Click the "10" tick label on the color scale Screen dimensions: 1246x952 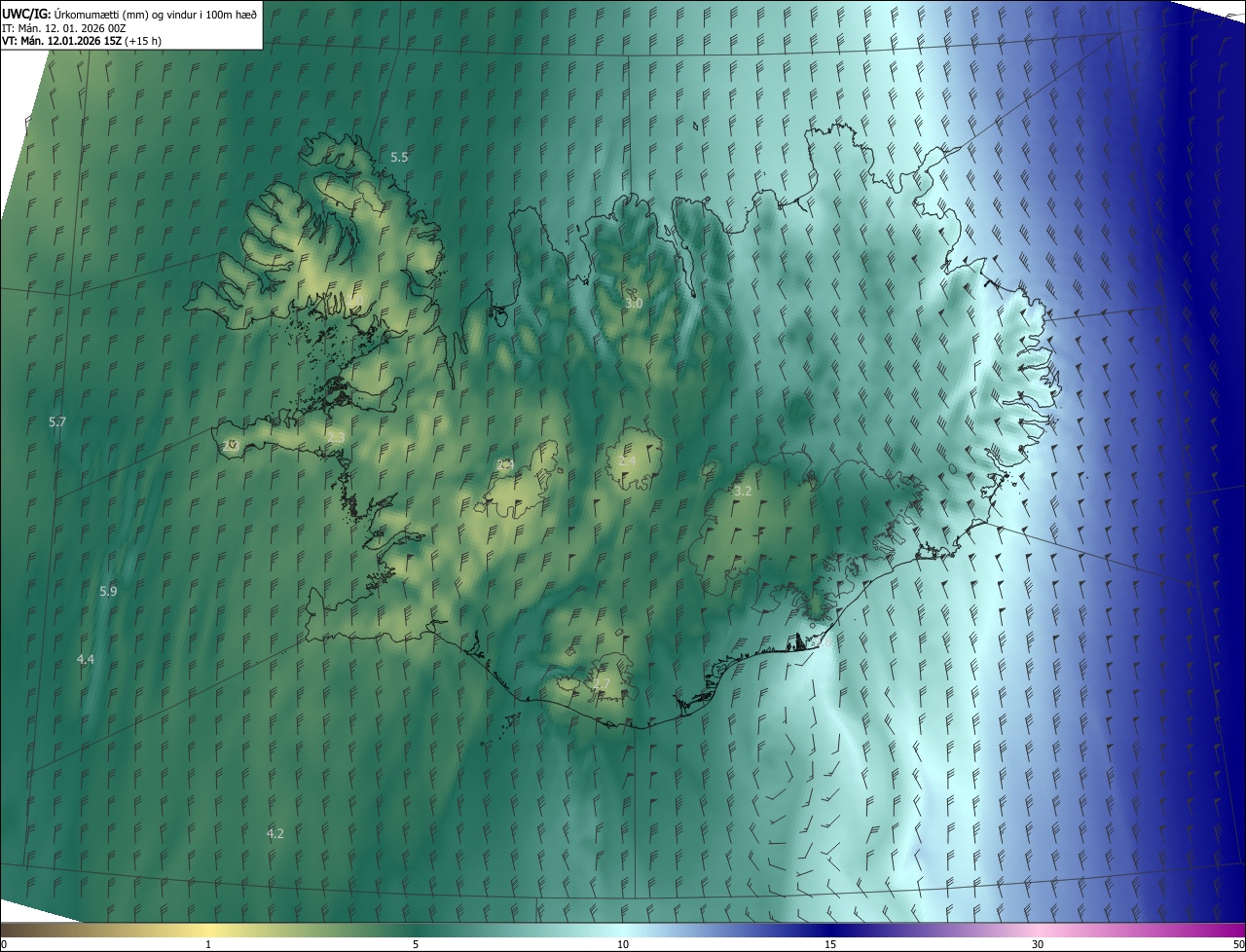(623, 944)
